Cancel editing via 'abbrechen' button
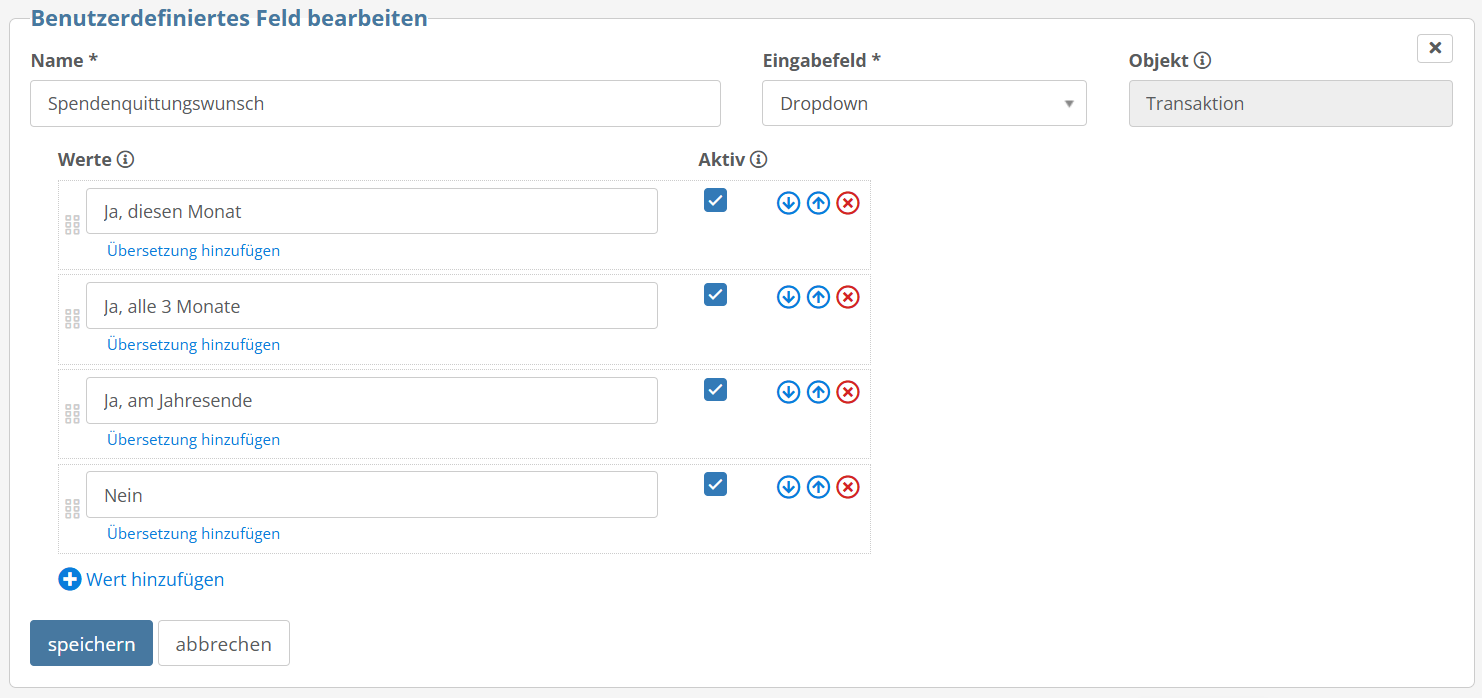The width and height of the screenshot is (1482, 698). point(224,643)
